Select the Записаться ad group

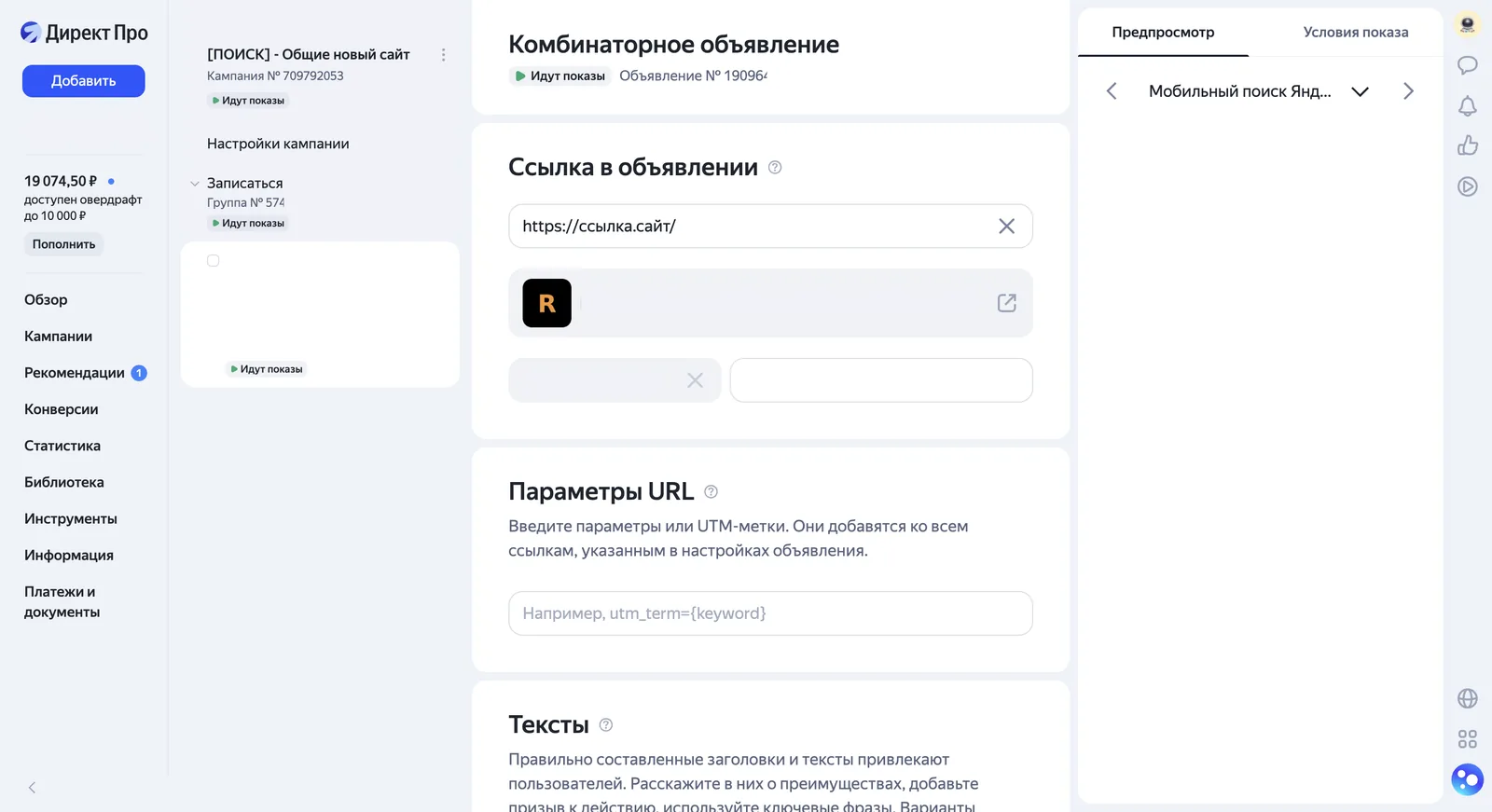244,183
